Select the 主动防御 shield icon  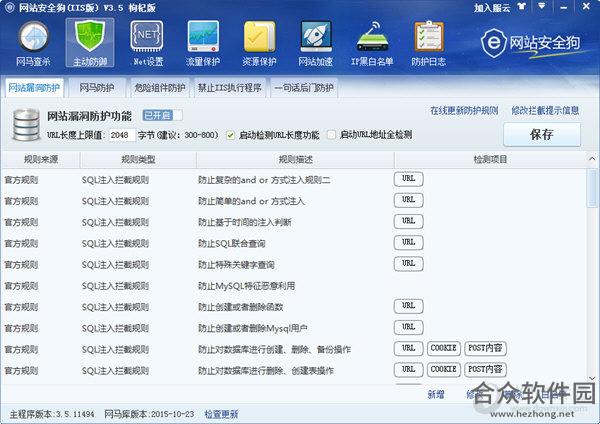click(90, 43)
